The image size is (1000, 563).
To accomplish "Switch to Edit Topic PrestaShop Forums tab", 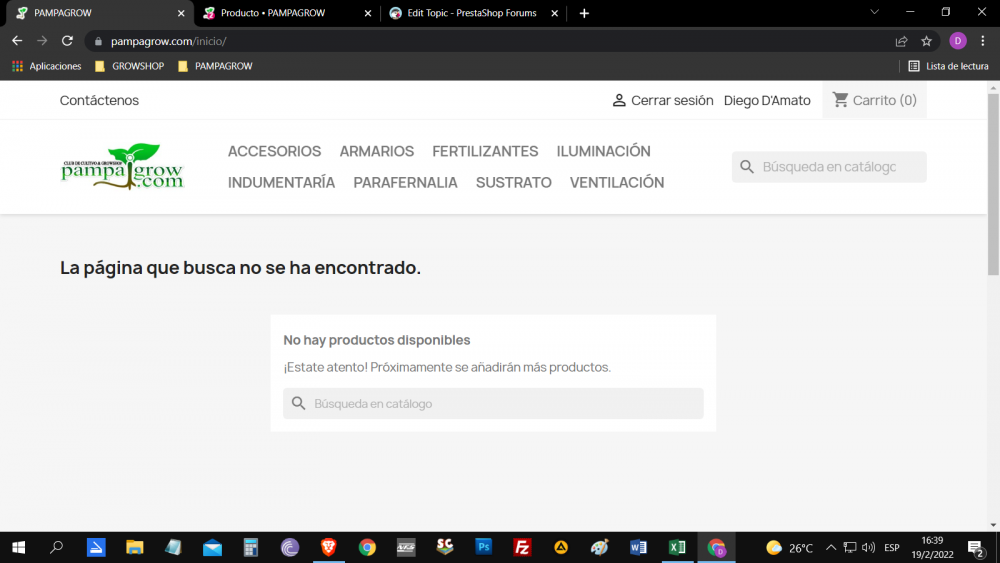I will point(471,13).
